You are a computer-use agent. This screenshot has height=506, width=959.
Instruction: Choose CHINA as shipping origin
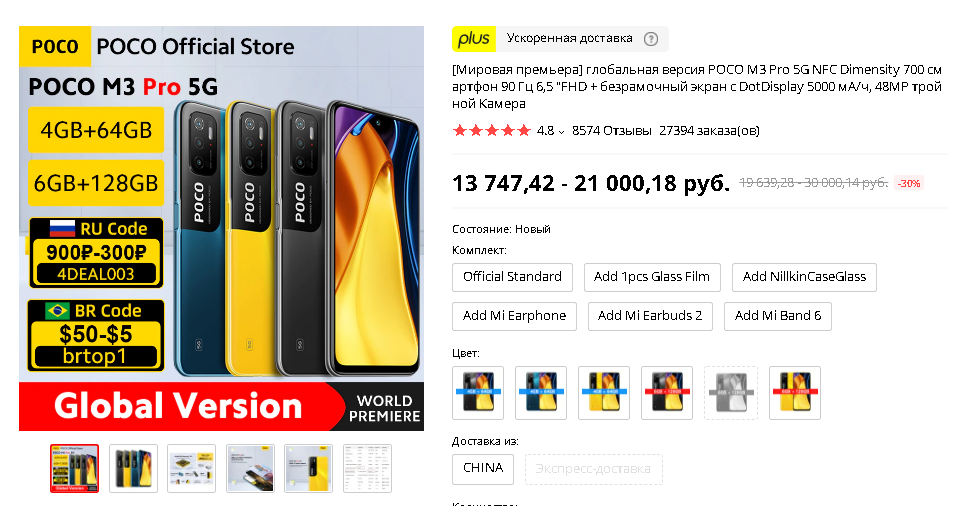(483, 469)
